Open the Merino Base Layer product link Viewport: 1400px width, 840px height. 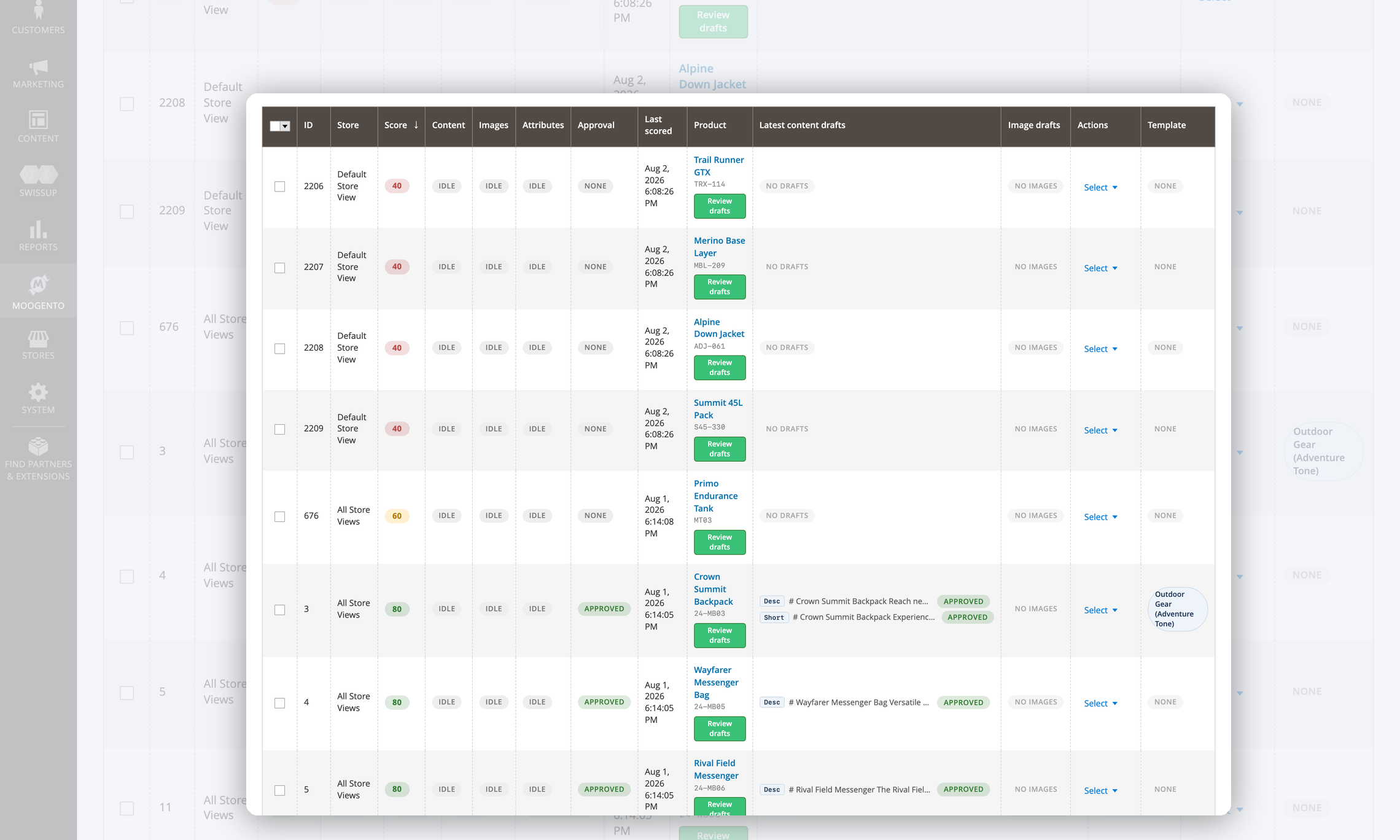click(x=719, y=247)
